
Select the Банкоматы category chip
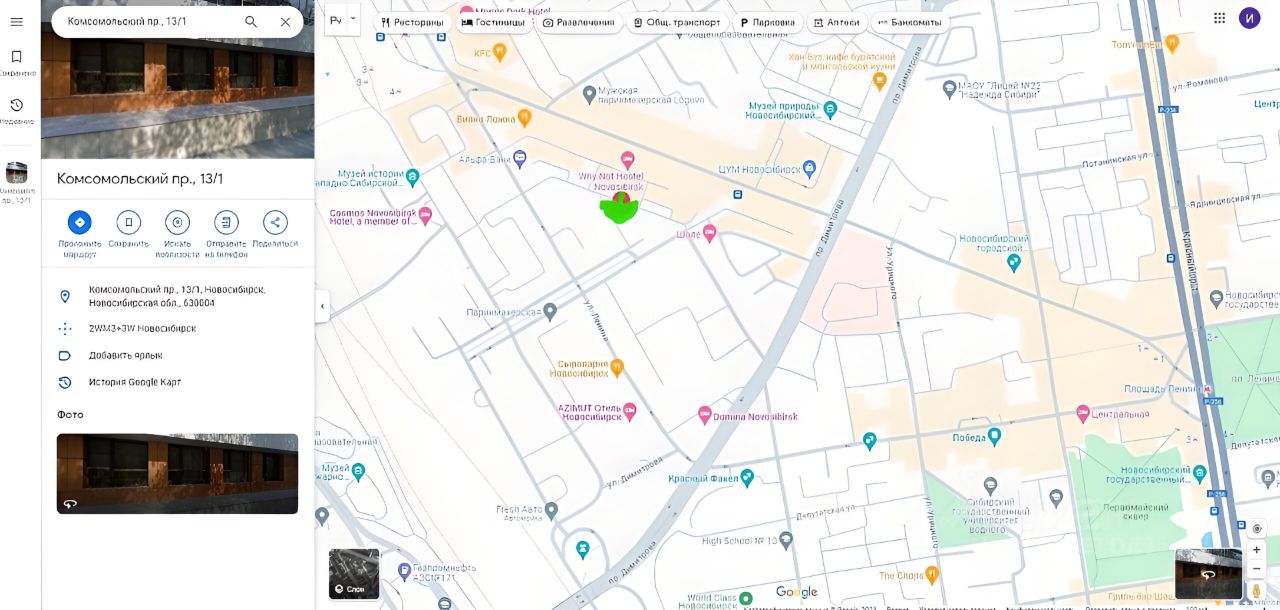[x=909, y=22]
